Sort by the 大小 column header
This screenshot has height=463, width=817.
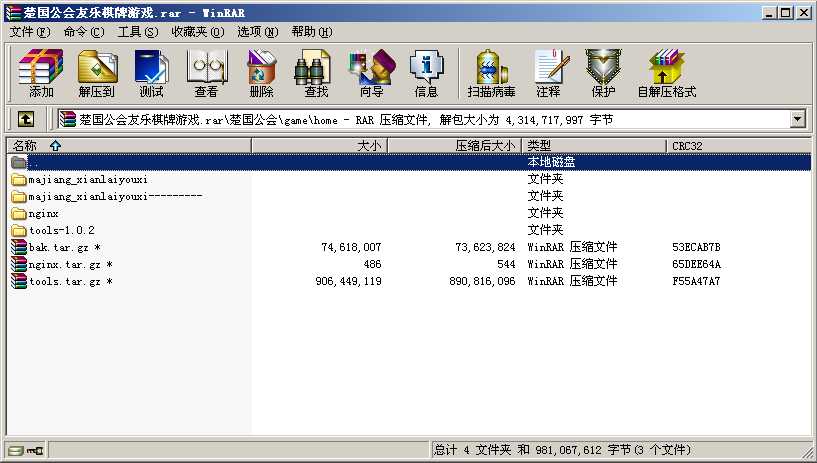tap(319, 146)
